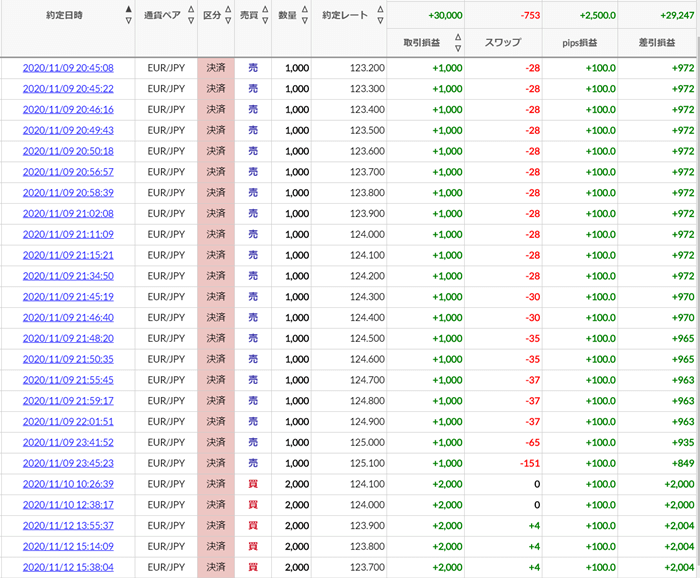The width and height of the screenshot is (700, 578).
Task: Select total swap value -753
Action: pos(530,16)
